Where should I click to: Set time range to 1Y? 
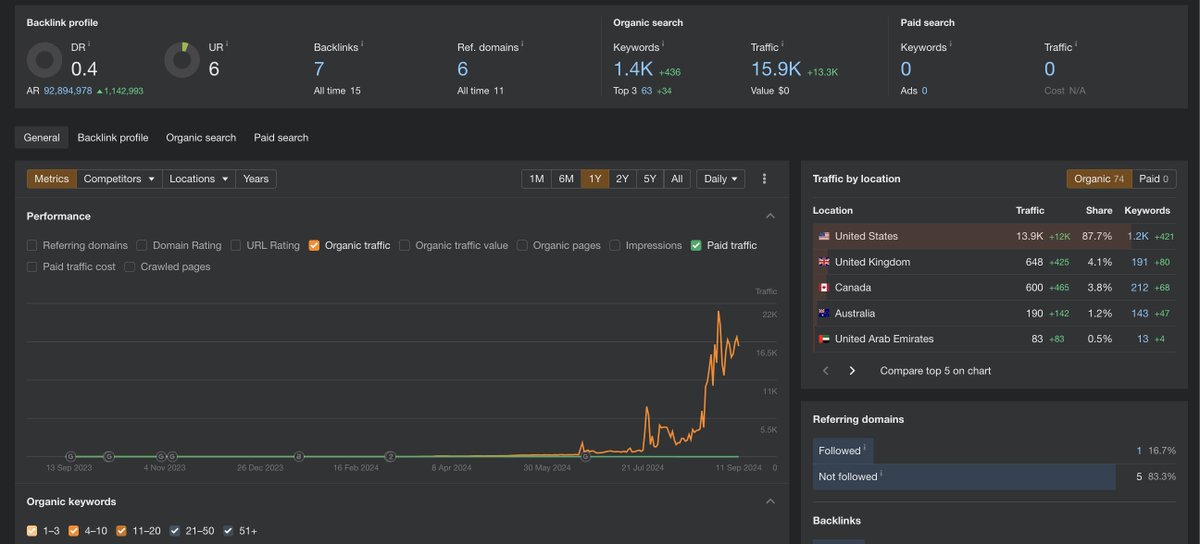[595, 179]
